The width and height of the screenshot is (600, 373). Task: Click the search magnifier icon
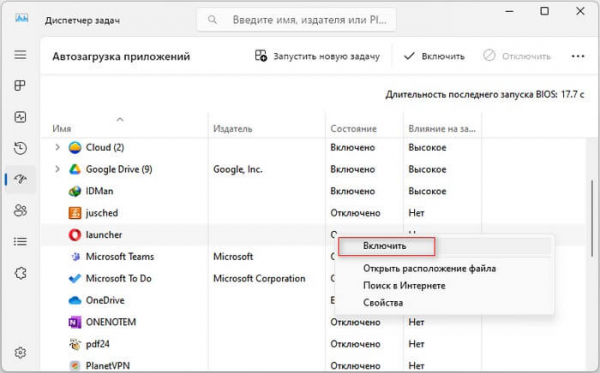click(212, 20)
